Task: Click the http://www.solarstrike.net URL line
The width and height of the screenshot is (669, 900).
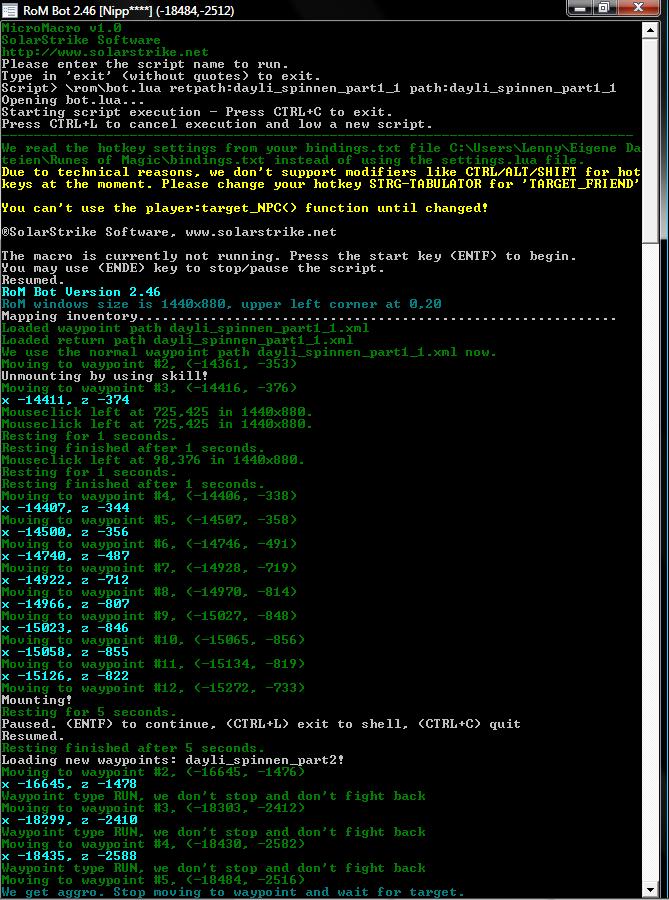Action: tap(105, 52)
